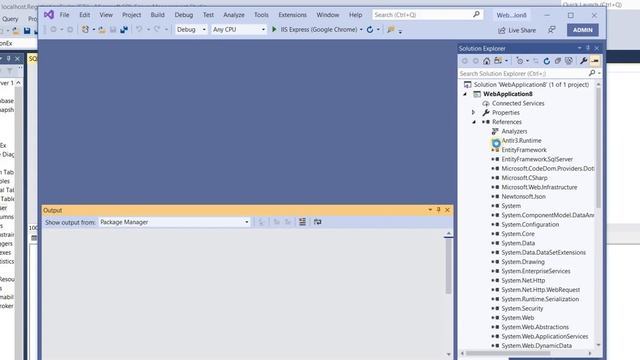Viewport: 640px width, 360px height.
Task: Click the Live Share button
Action: pos(517,30)
